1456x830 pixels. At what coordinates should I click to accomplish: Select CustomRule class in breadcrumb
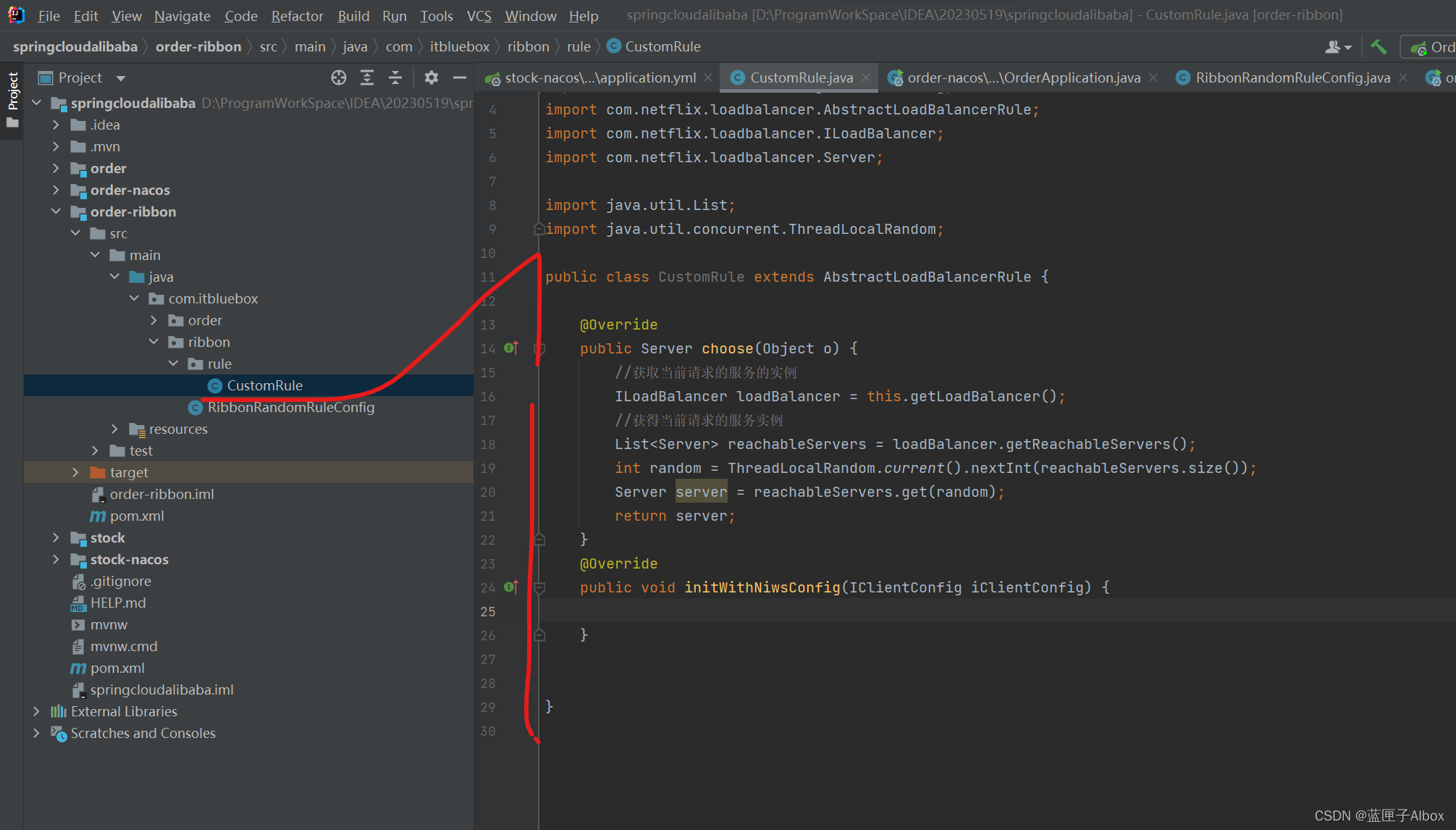(x=654, y=46)
